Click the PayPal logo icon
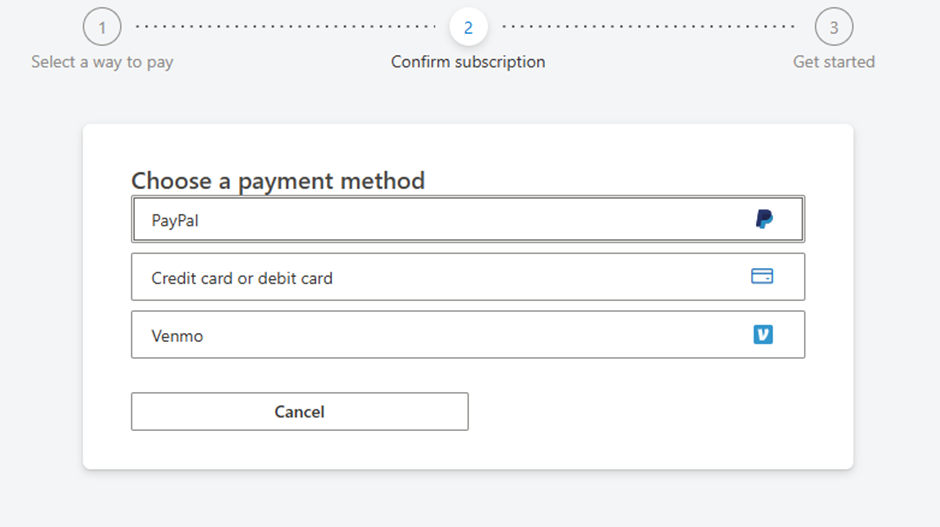 pyautogui.click(x=764, y=219)
